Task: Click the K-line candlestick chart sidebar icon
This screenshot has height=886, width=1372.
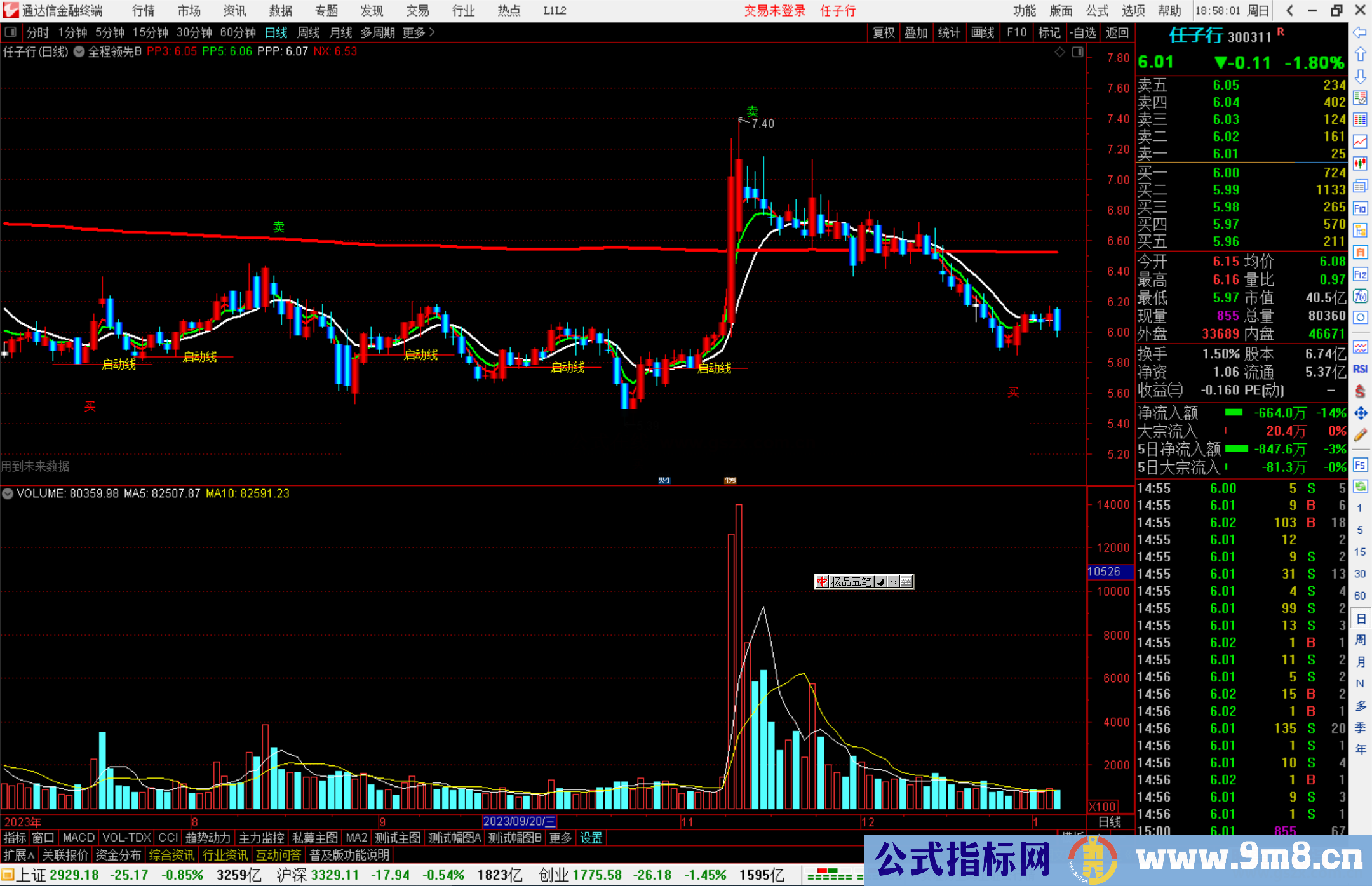Action: click(x=1360, y=164)
